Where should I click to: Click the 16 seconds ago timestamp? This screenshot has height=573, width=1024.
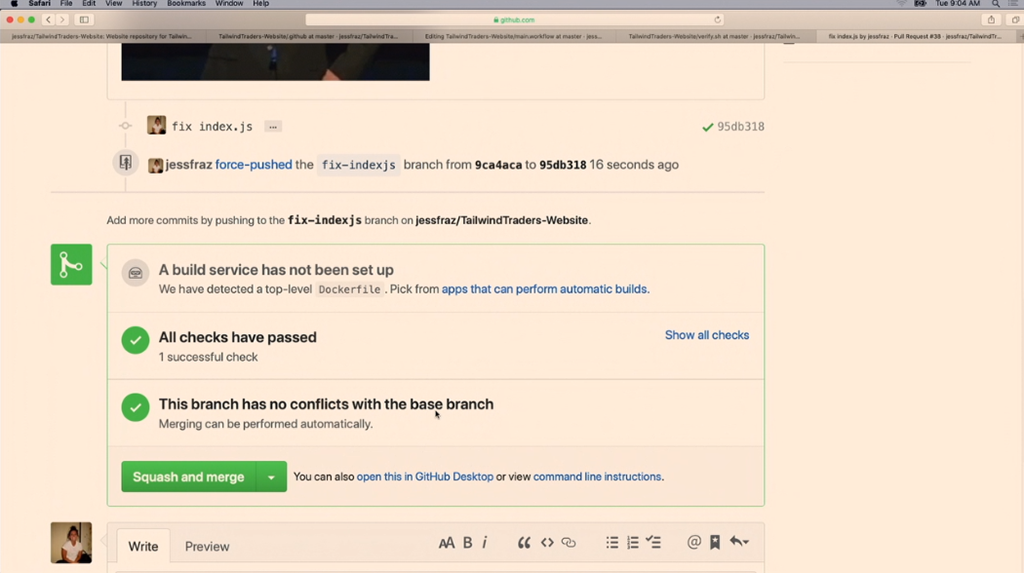(x=634, y=165)
